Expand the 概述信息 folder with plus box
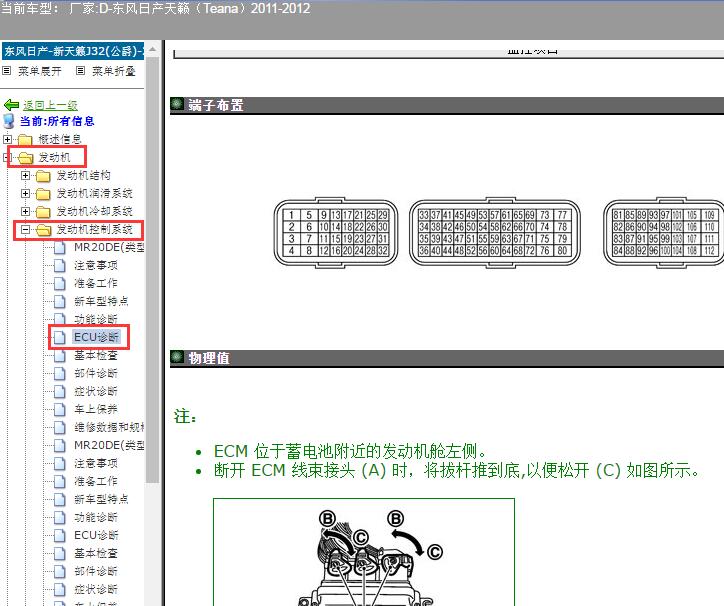 [x=7, y=139]
